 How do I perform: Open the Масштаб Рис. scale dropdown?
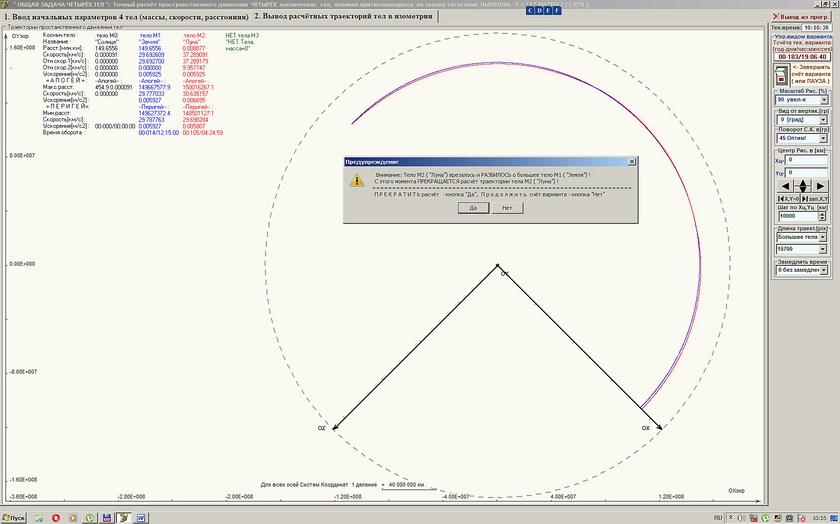pos(825,100)
